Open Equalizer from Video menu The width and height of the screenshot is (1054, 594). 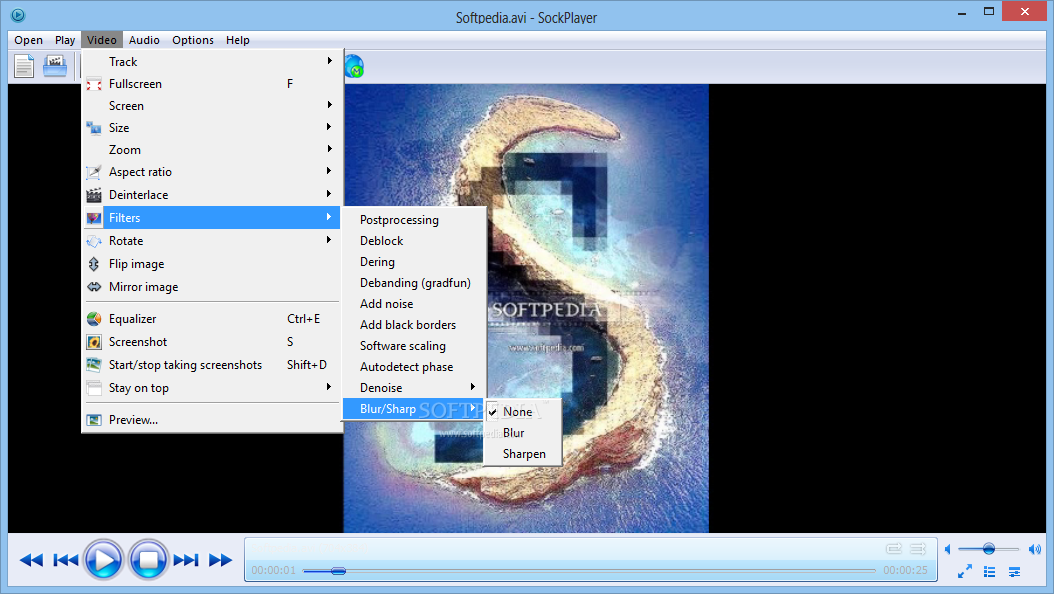(212, 319)
